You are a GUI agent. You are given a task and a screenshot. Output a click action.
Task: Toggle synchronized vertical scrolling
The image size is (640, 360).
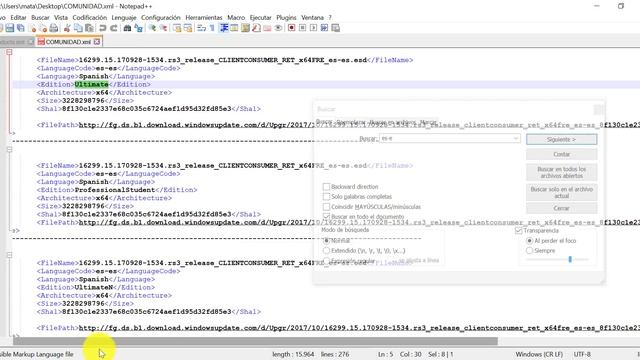click(177, 28)
